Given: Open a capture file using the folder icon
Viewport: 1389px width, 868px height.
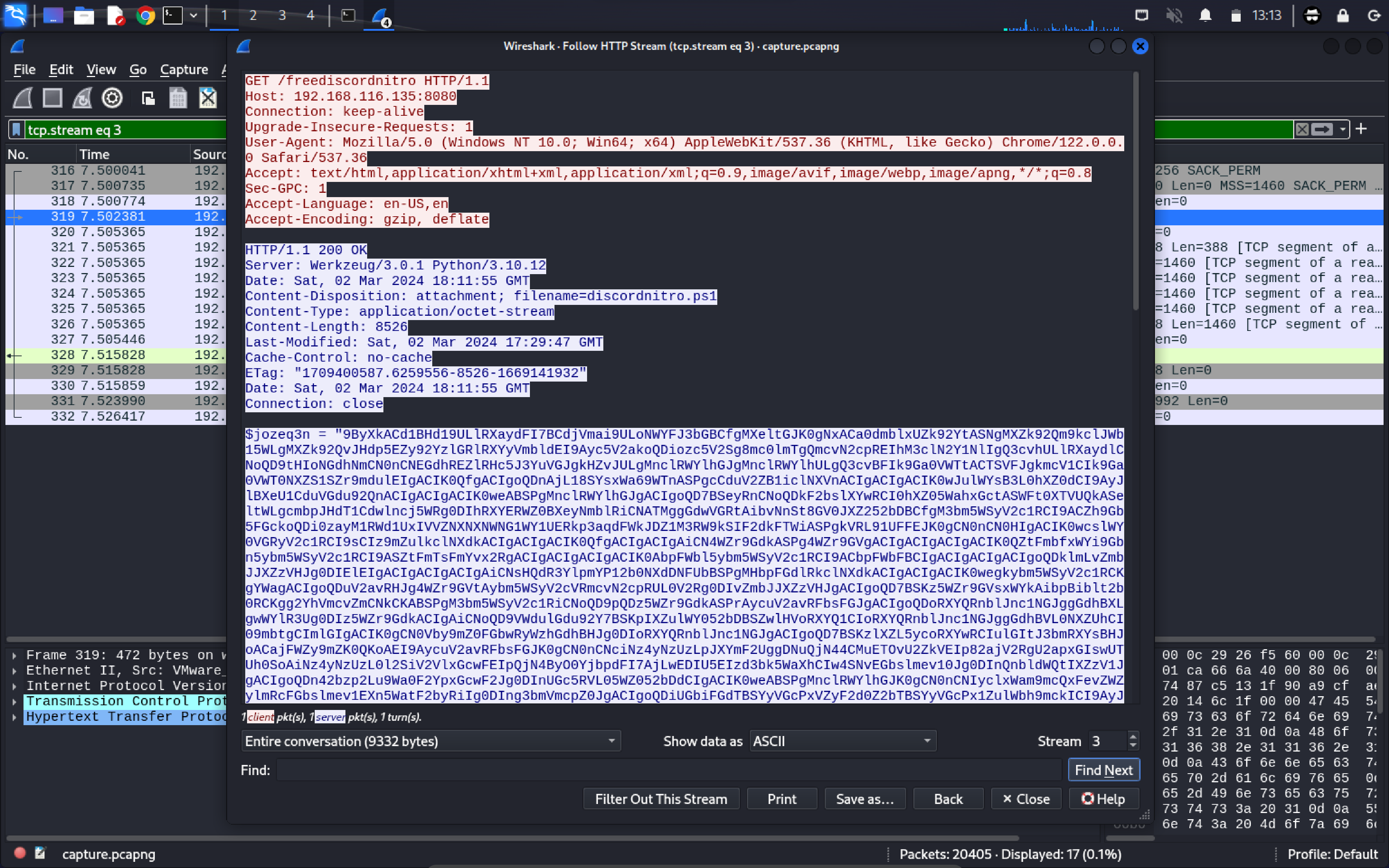Looking at the screenshot, I should (148, 98).
